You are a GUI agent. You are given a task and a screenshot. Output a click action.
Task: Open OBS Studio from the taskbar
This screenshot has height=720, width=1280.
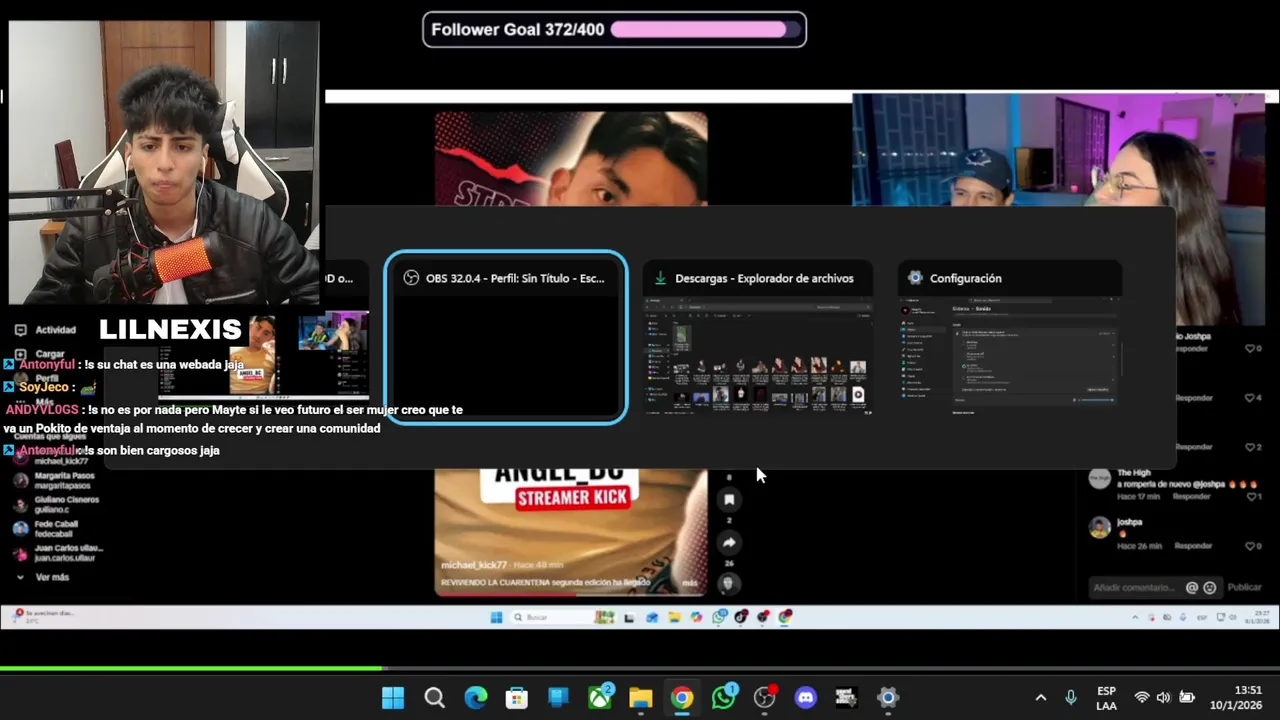[765, 698]
